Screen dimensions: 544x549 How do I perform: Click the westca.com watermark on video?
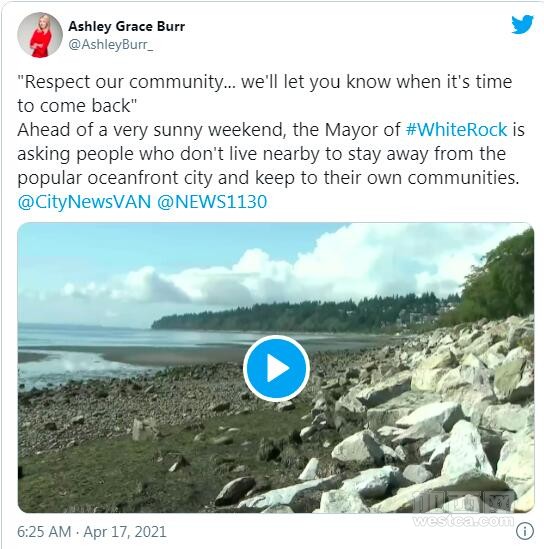(x=463, y=521)
